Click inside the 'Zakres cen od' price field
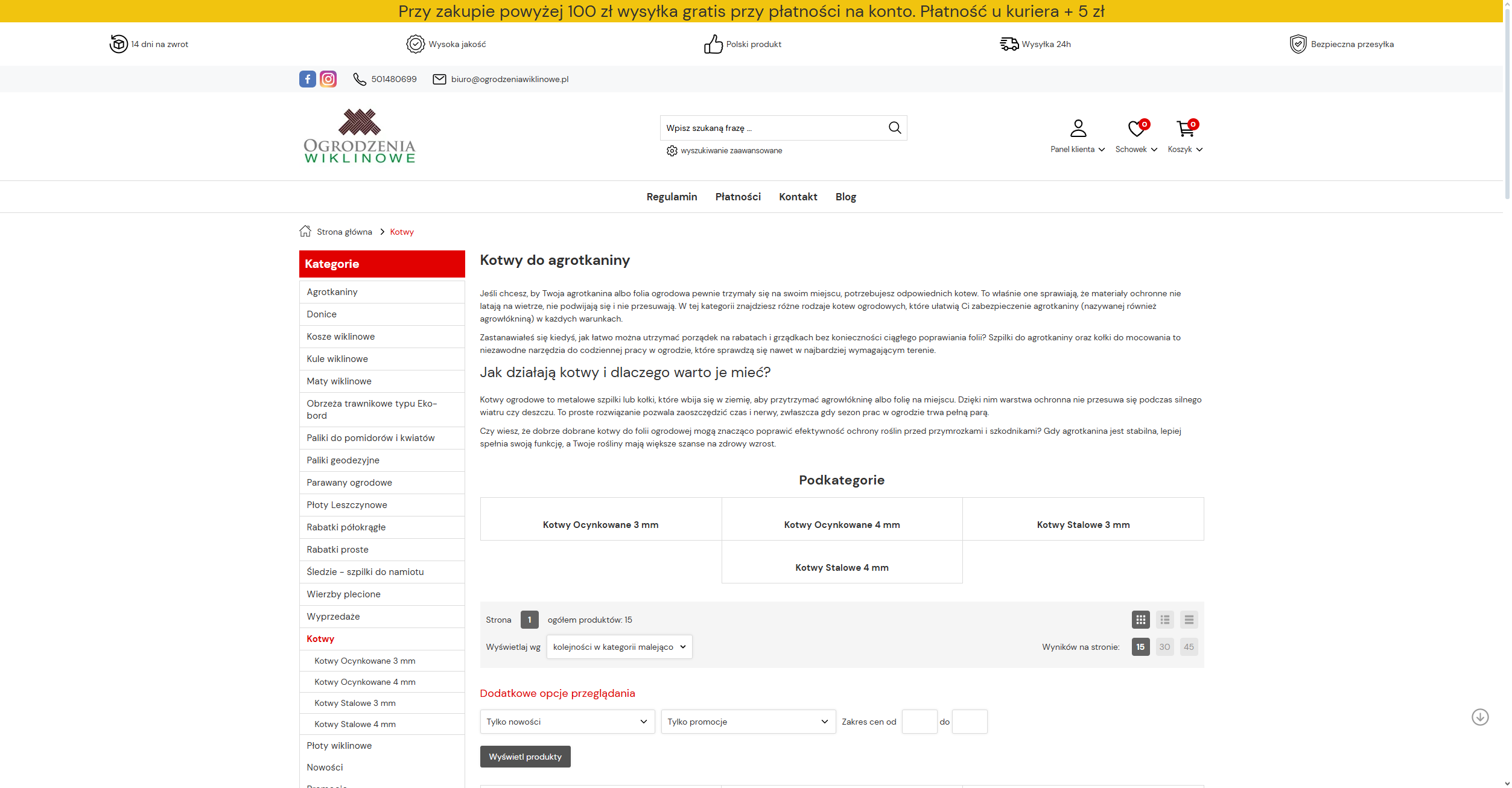The width and height of the screenshot is (1512, 788). pyautogui.click(x=919, y=721)
